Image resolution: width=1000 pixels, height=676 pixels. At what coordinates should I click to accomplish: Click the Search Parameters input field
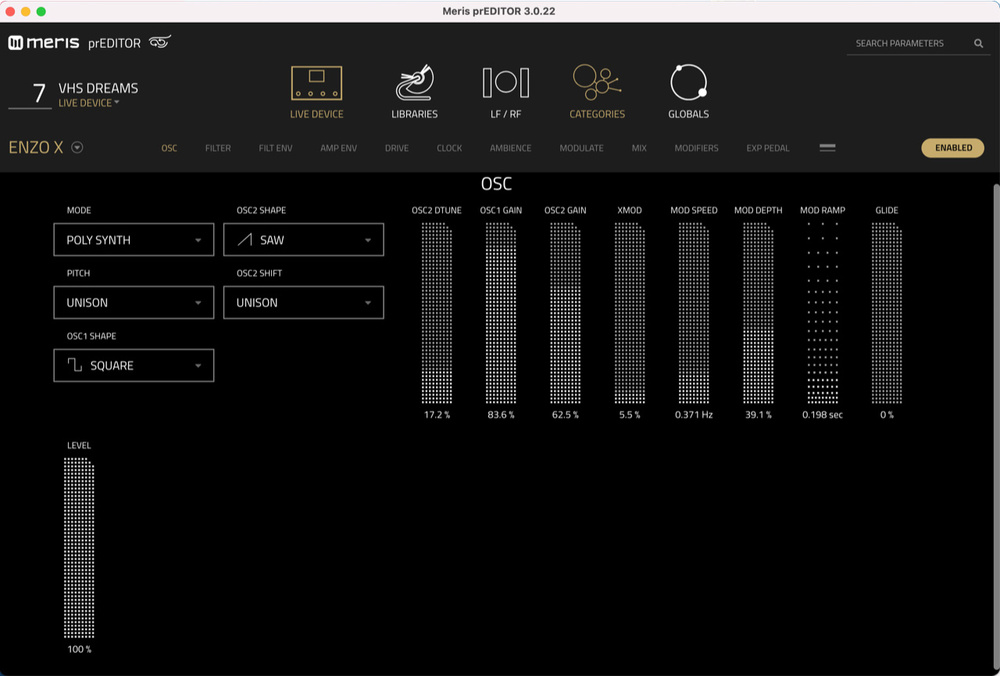(908, 44)
